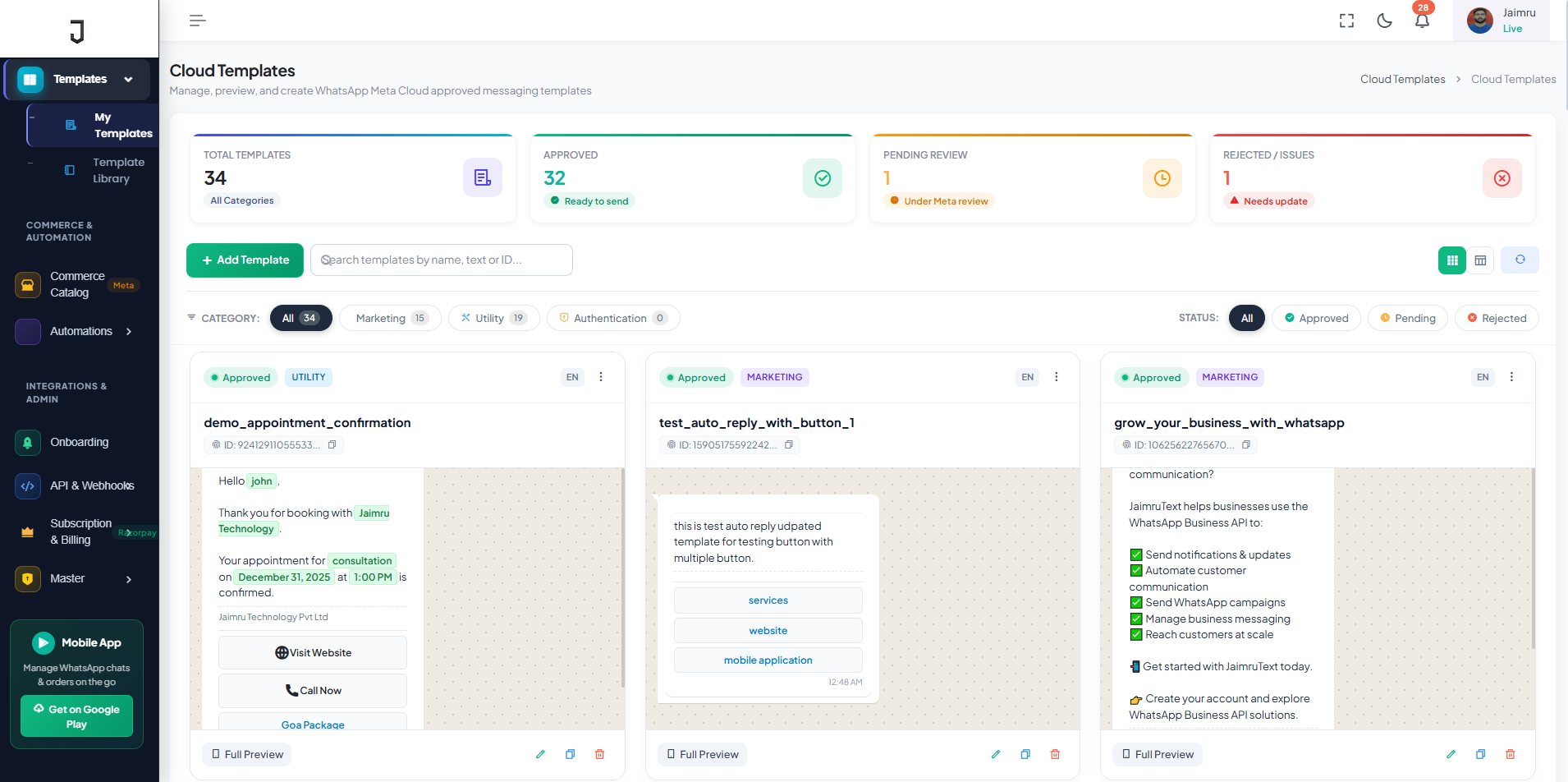
Task: Delete the demo_appointment_confirmation template
Action: [x=599, y=754]
